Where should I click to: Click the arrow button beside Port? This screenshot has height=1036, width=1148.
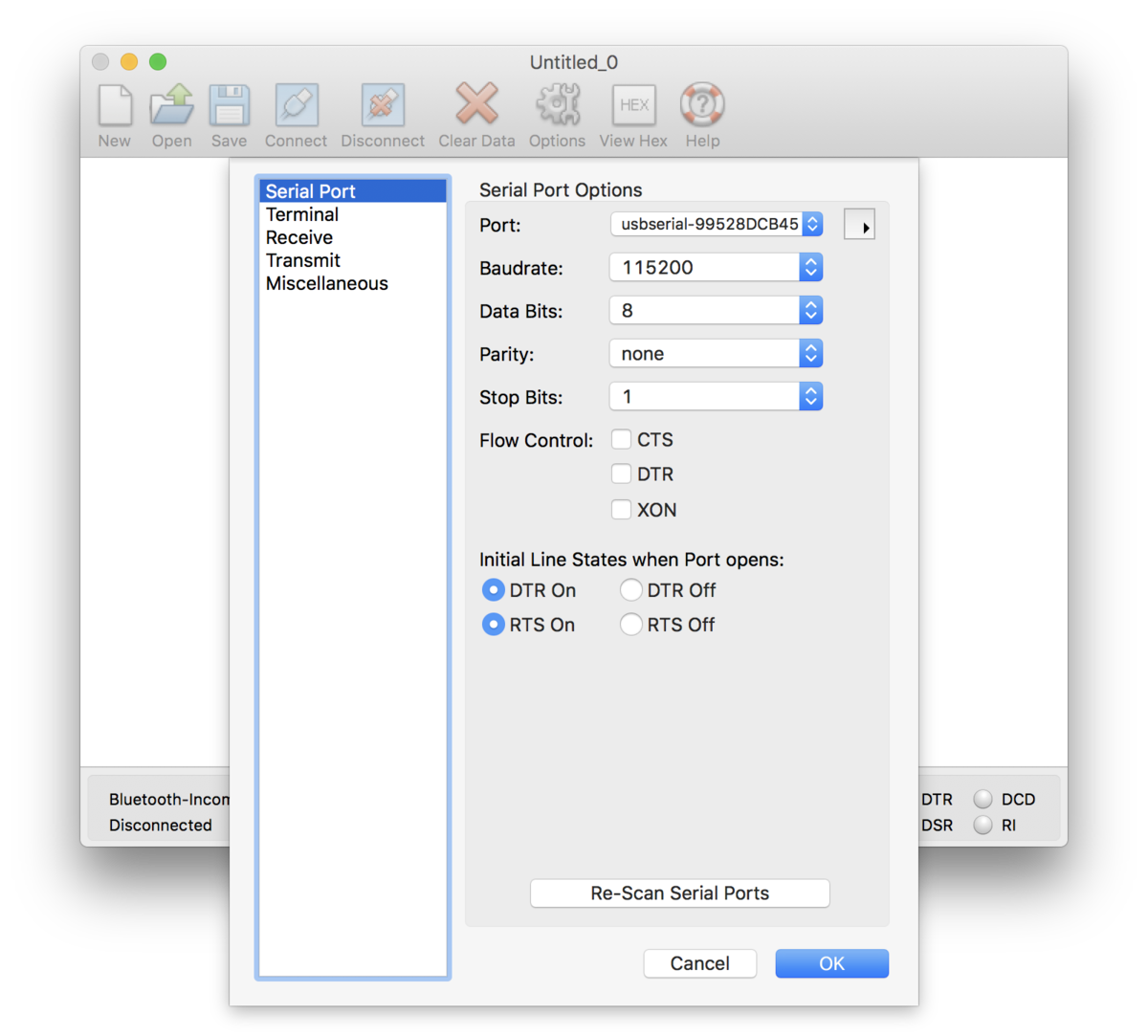tap(859, 226)
